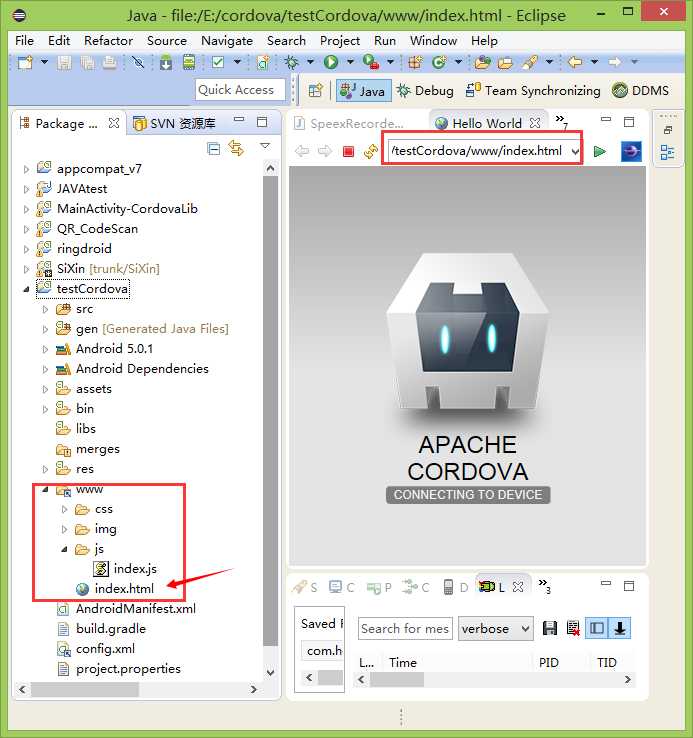This screenshot has width=693, height=738.
Task: Click the Save log icon in LogCat
Action: coord(550,628)
